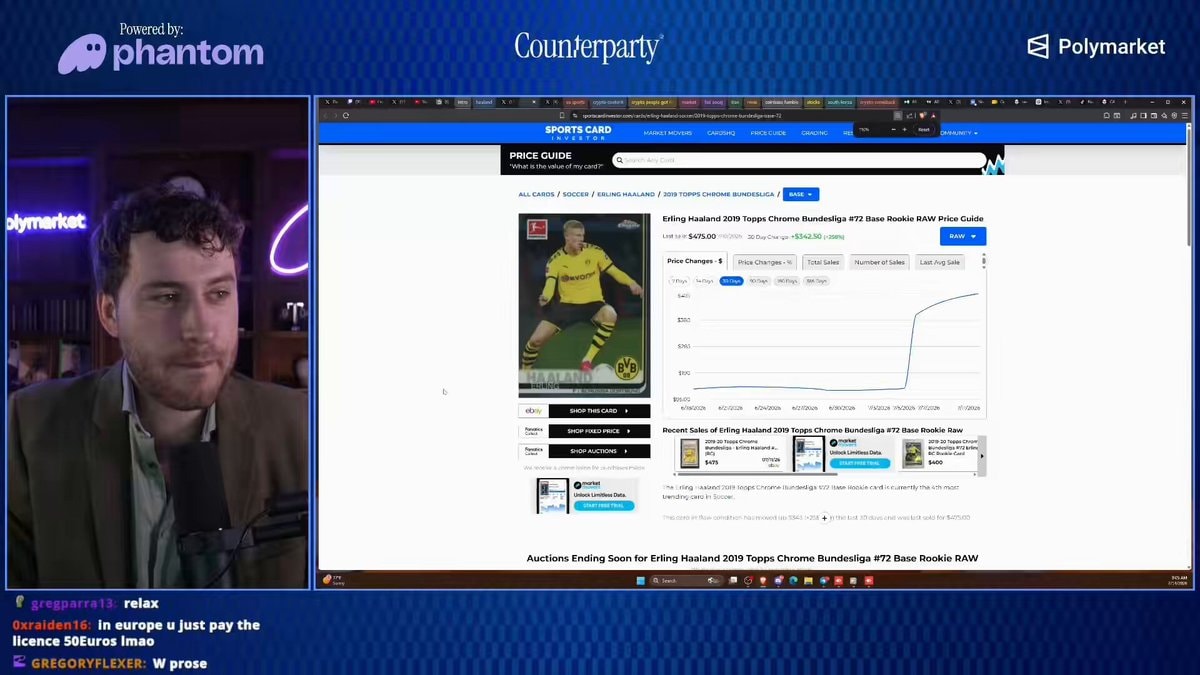Reload the page with the browser refresh icon
The image size is (1200, 675).
pos(346,115)
